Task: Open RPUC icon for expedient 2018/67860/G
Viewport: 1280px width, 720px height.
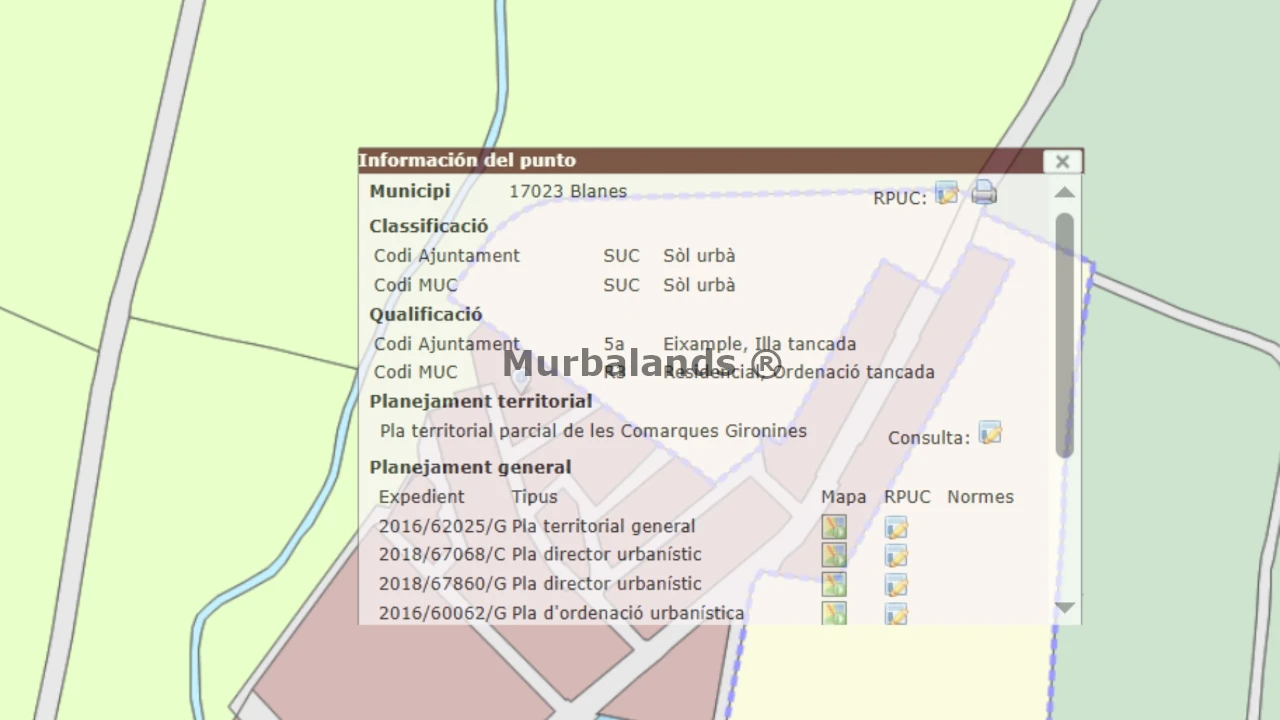Action: [x=896, y=585]
